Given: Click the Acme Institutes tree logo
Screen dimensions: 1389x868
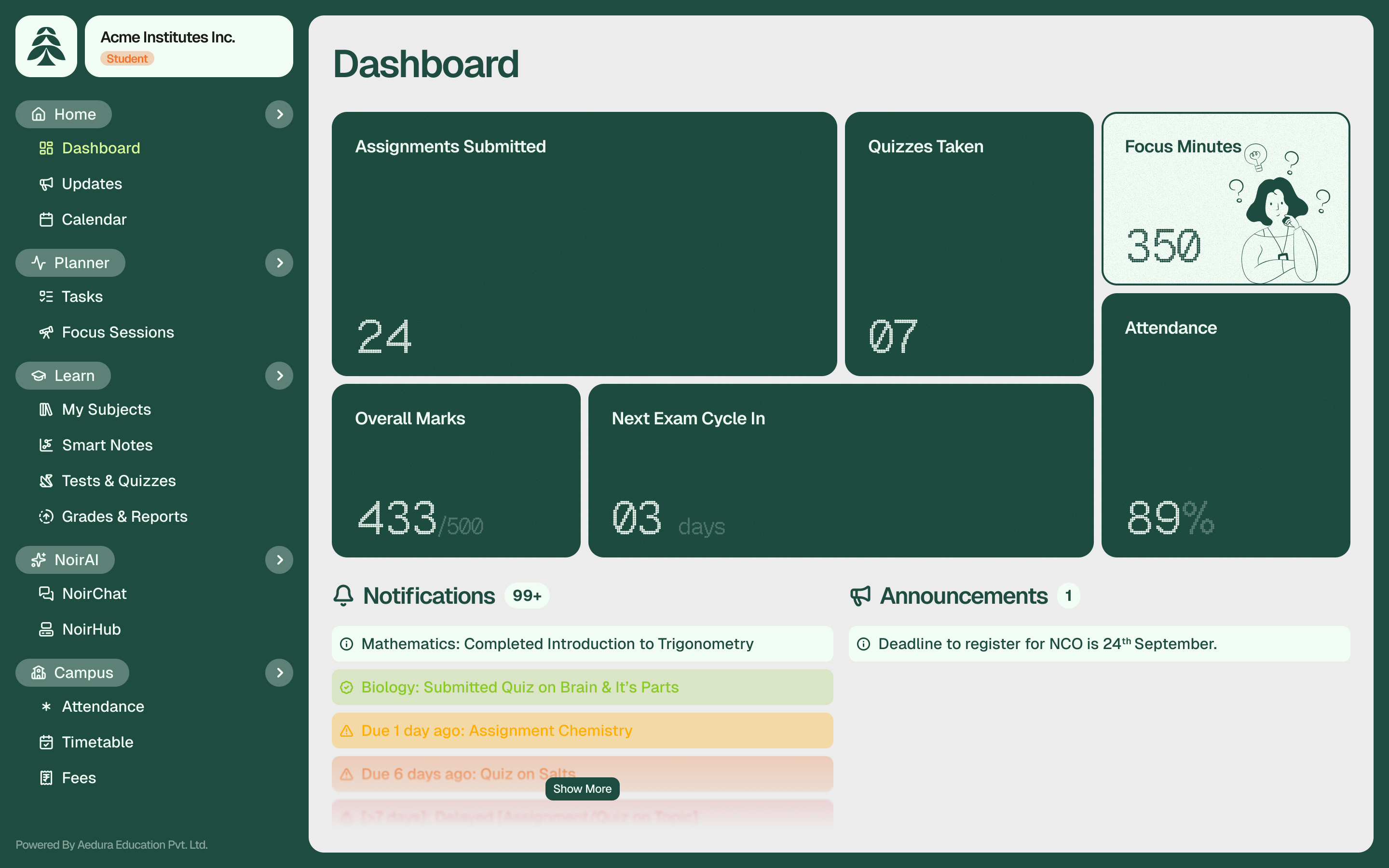Looking at the screenshot, I should pos(46,46).
